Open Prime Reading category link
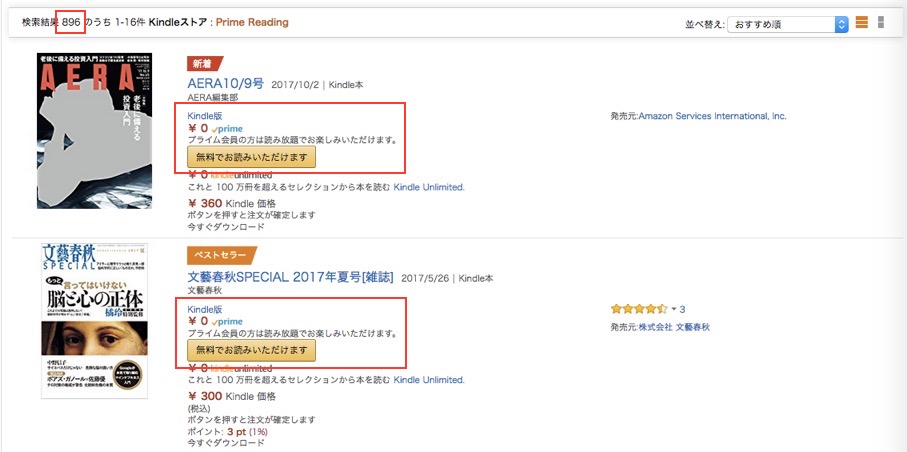The width and height of the screenshot is (907, 452). click(252, 23)
